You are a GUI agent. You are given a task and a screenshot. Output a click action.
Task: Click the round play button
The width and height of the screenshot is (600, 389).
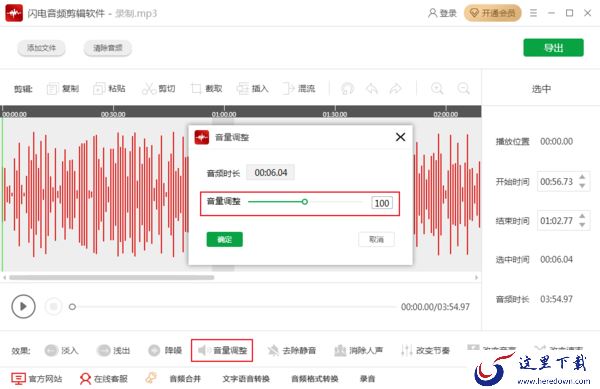[x=23, y=306]
